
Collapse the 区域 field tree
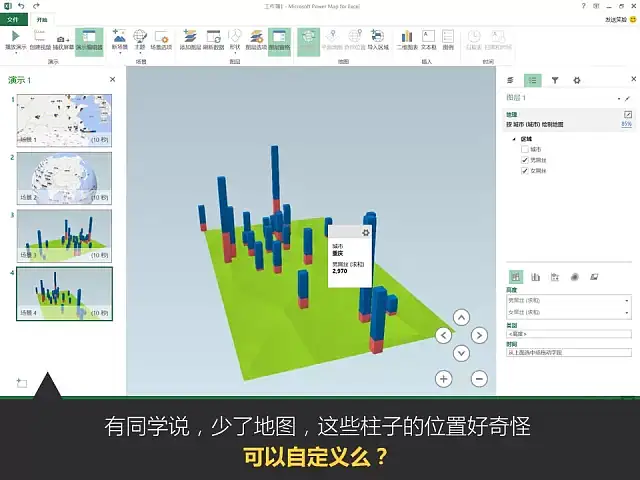tap(514, 138)
